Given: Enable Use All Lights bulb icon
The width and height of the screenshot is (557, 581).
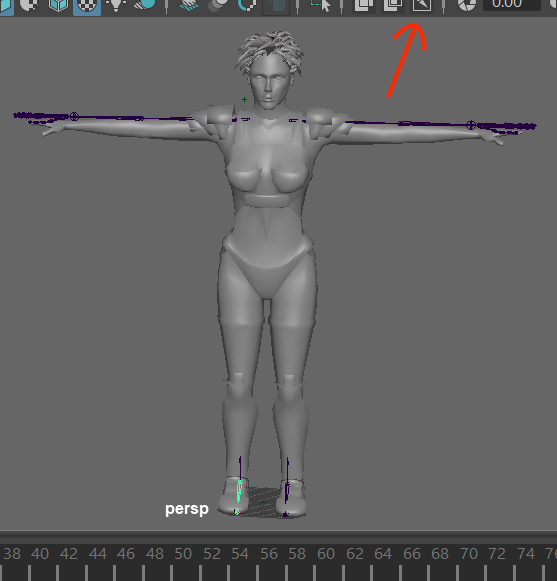Looking at the screenshot, I should point(116,5).
